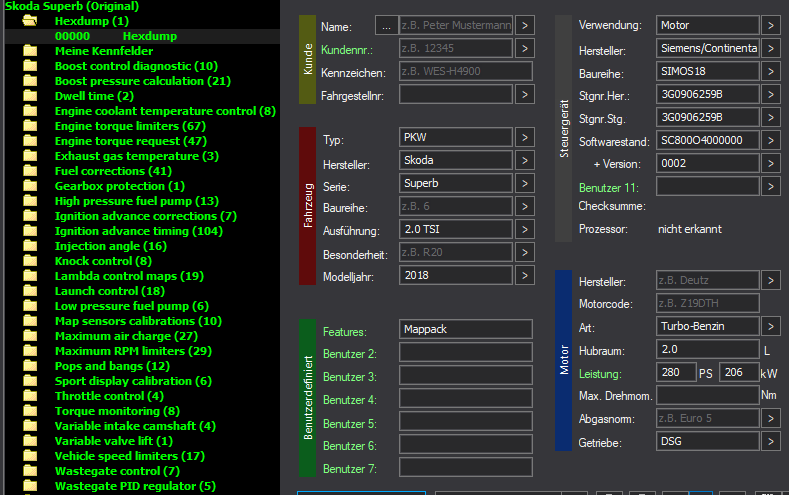Open the arrow next to Art Turbo-Benzin
The width and height of the screenshot is (789, 495).
coord(771,326)
